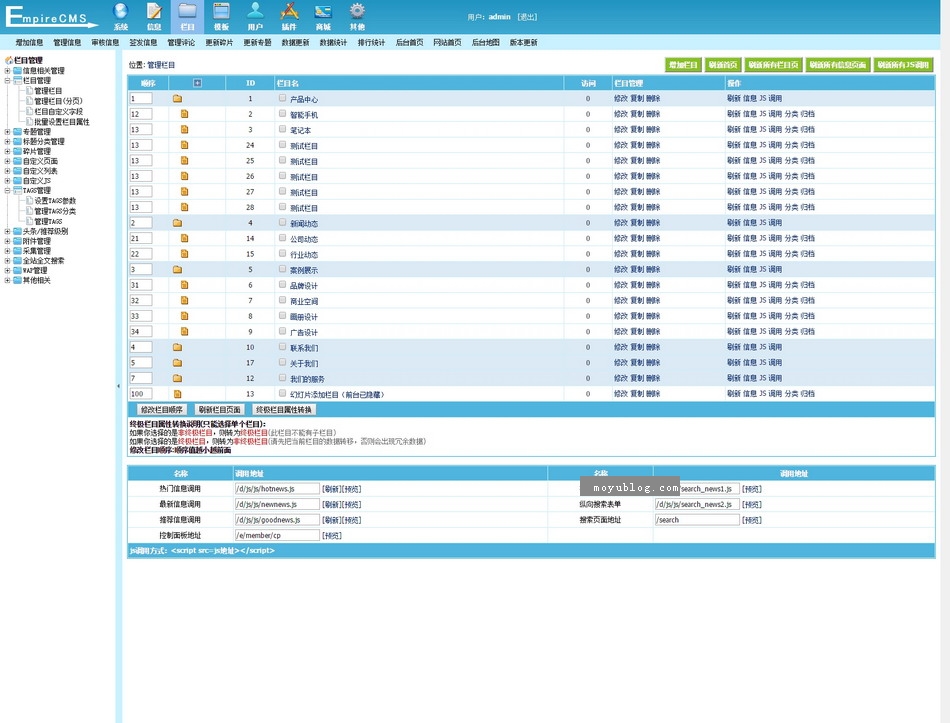Tick the checkbox for 产品中心
Image resolution: width=950 pixels, height=723 pixels.
pos(282,98)
